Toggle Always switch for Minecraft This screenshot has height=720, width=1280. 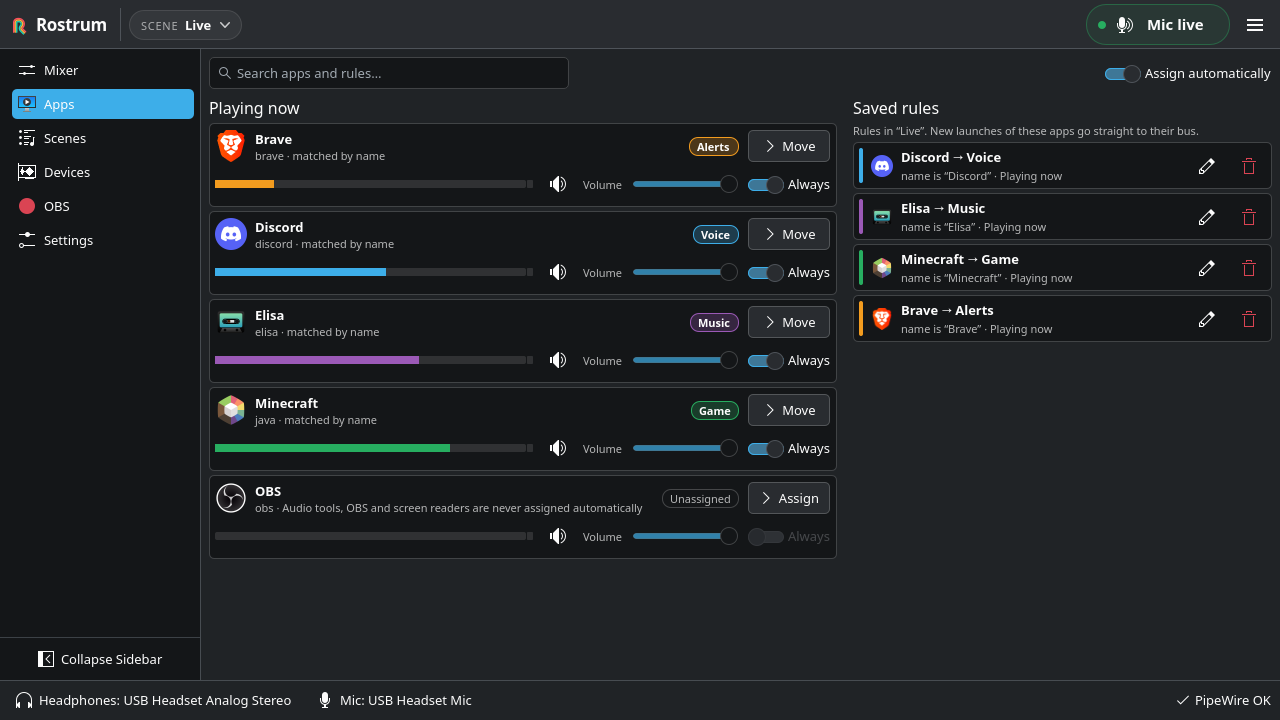point(766,448)
